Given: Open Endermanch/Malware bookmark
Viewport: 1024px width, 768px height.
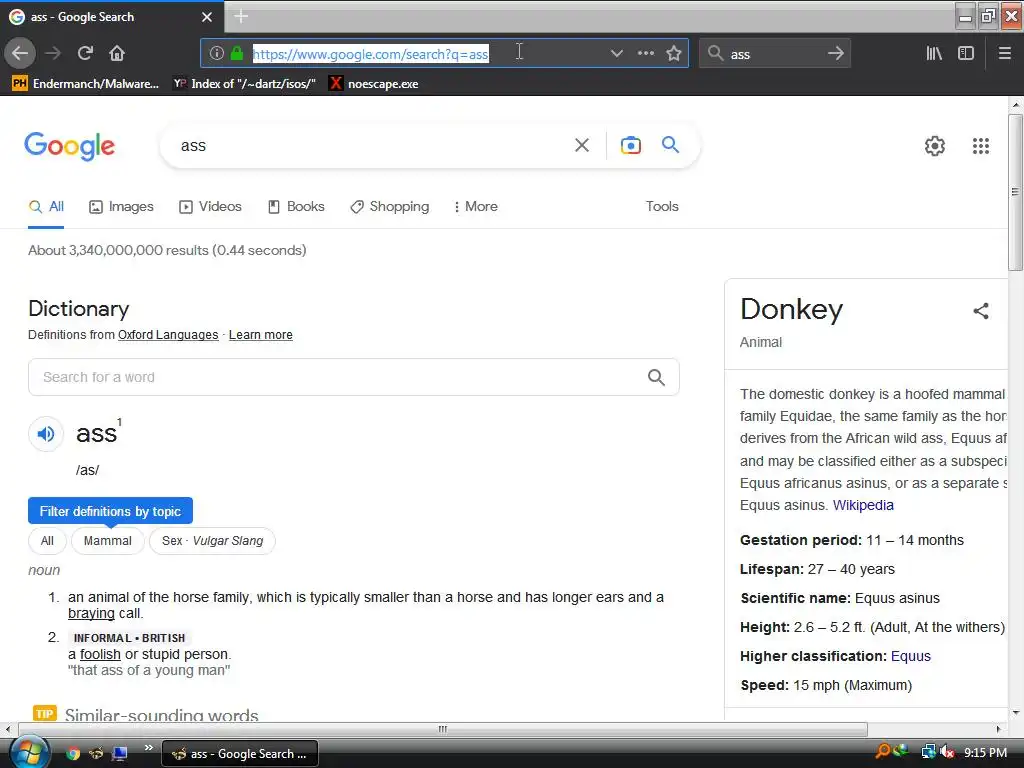Looking at the screenshot, I should click(86, 84).
